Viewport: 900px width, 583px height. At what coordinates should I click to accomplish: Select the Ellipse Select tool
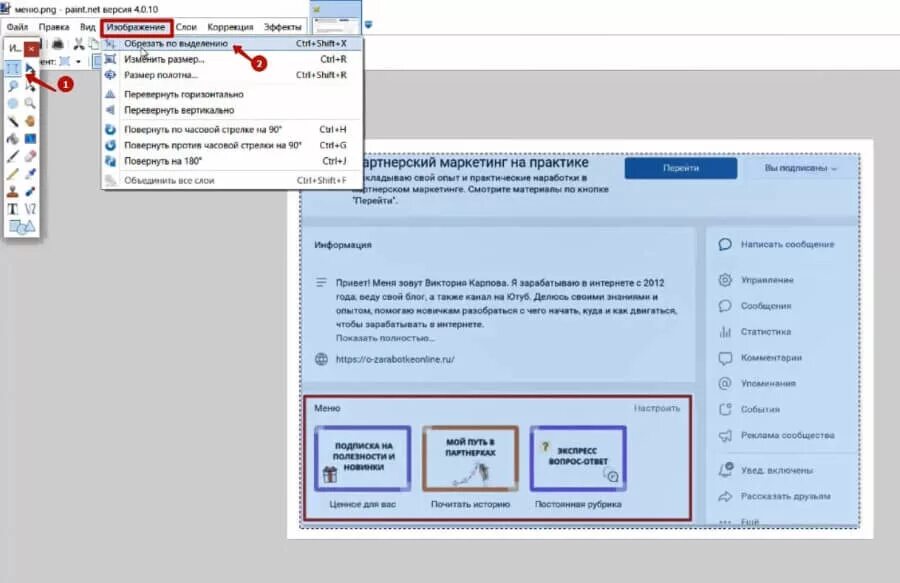click(13, 103)
